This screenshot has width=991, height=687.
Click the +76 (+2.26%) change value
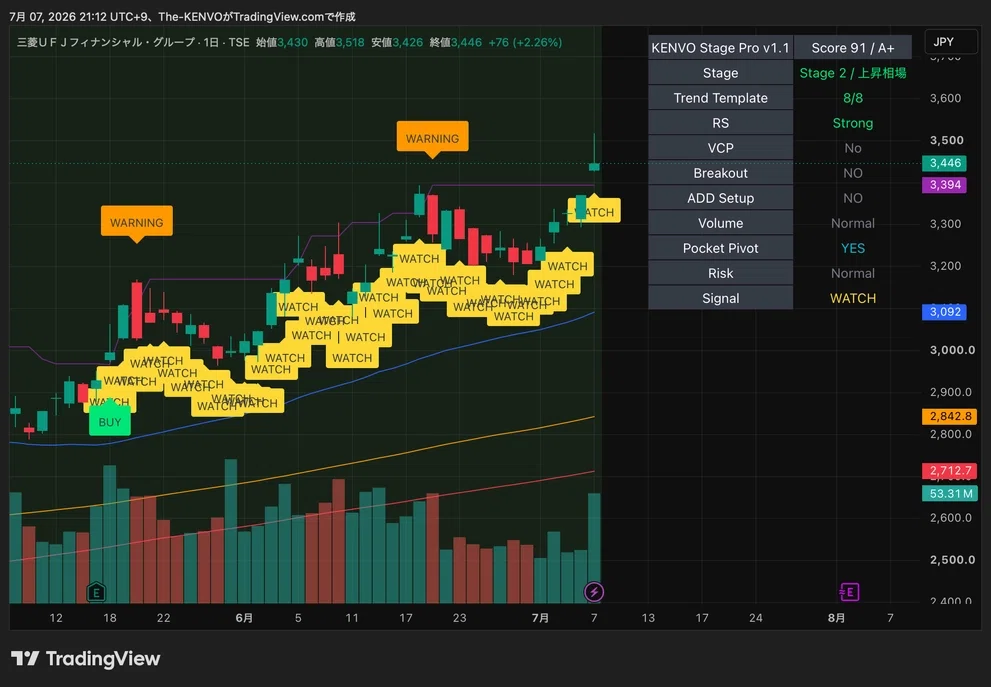tap(525, 42)
